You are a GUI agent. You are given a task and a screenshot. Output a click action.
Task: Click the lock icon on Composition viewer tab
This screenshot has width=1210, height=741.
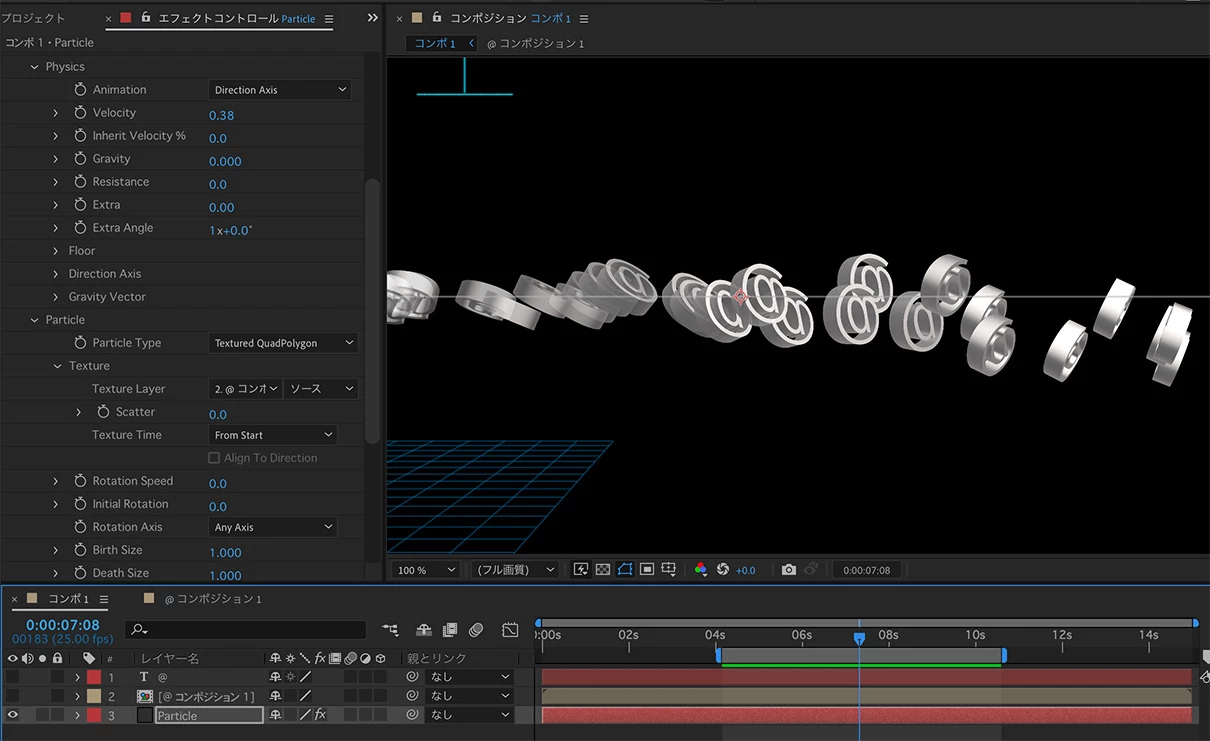(437, 17)
